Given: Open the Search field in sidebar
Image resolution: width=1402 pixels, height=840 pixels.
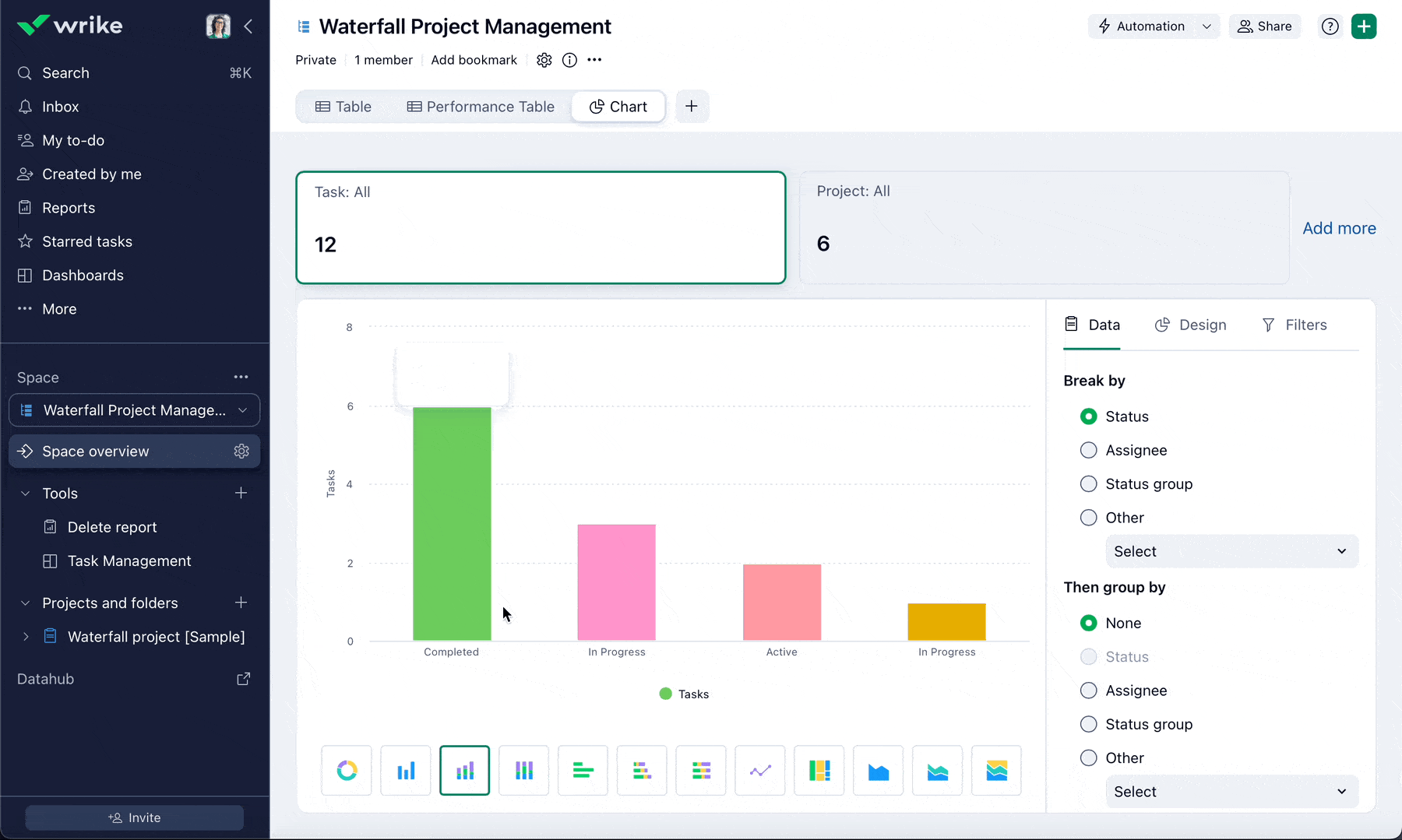Looking at the screenshot, I should (x=135, y=73).
